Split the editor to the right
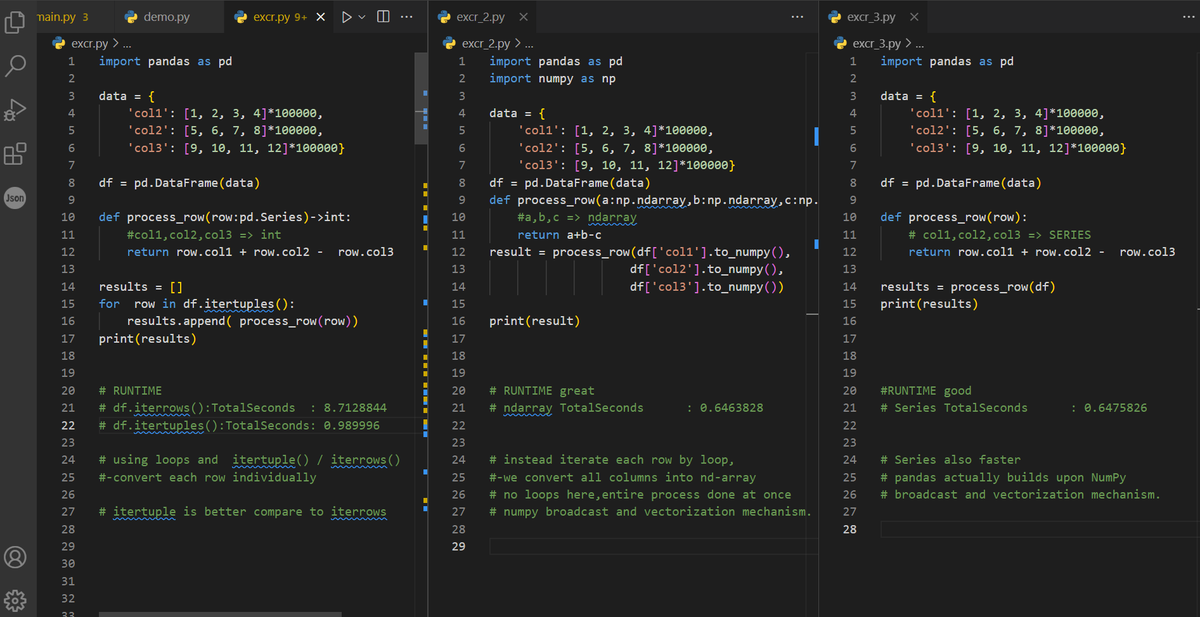Image resolution: width=1200 pixels, height=617 pixels. tap(384, 17)
